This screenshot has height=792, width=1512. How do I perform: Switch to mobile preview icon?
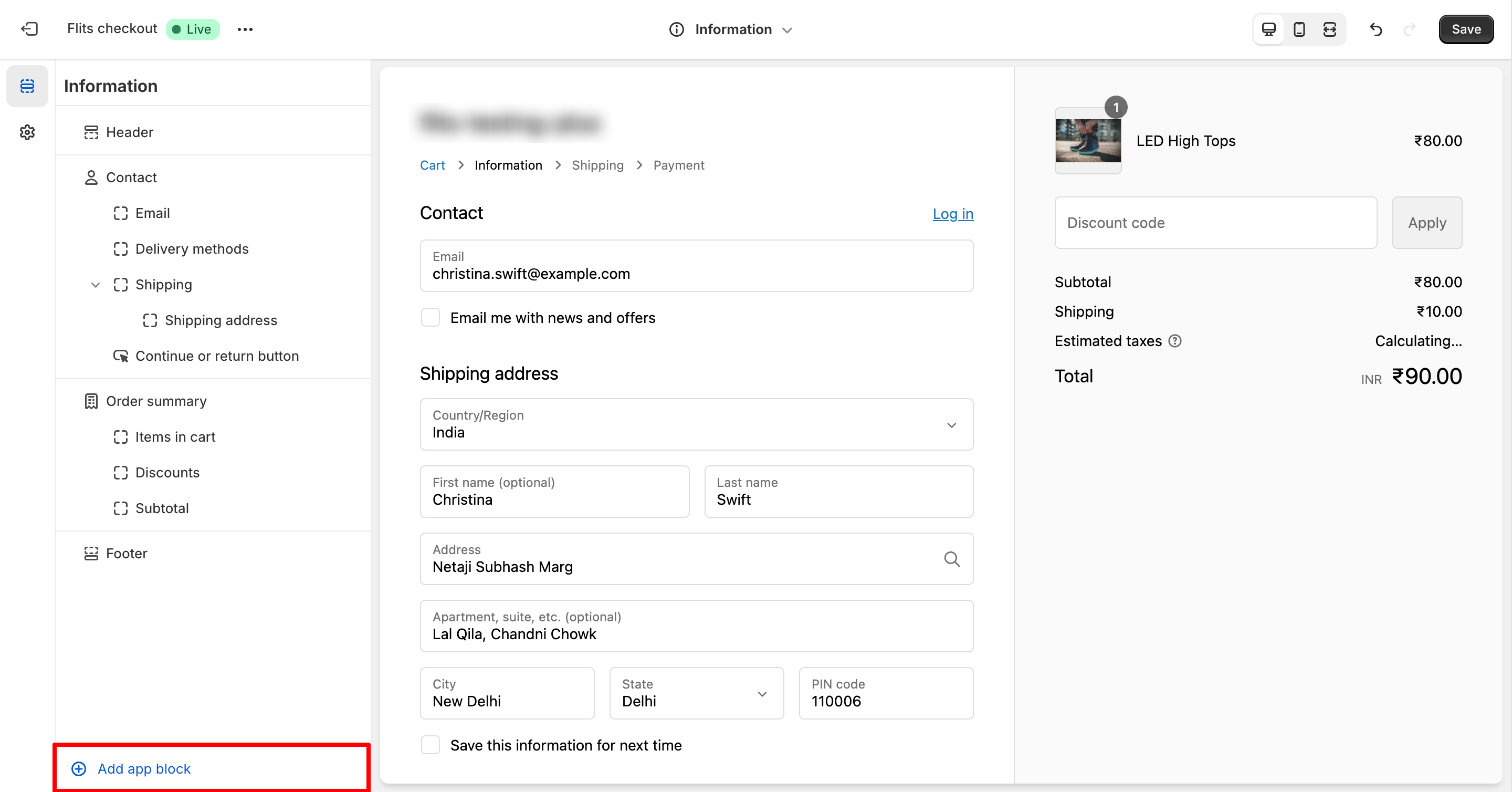coord(1299,29)
